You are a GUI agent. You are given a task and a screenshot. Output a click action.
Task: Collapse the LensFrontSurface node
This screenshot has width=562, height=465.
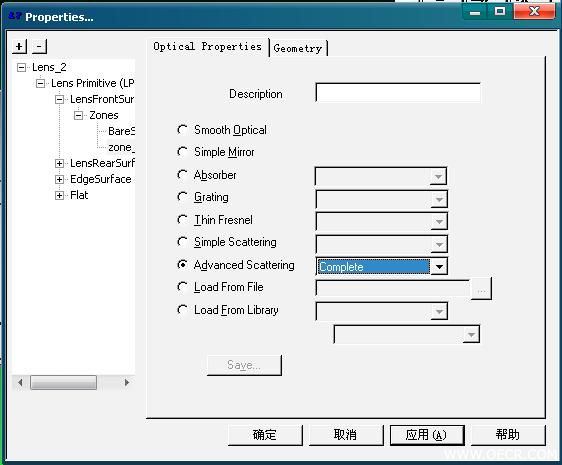click(x=59, y=99)
